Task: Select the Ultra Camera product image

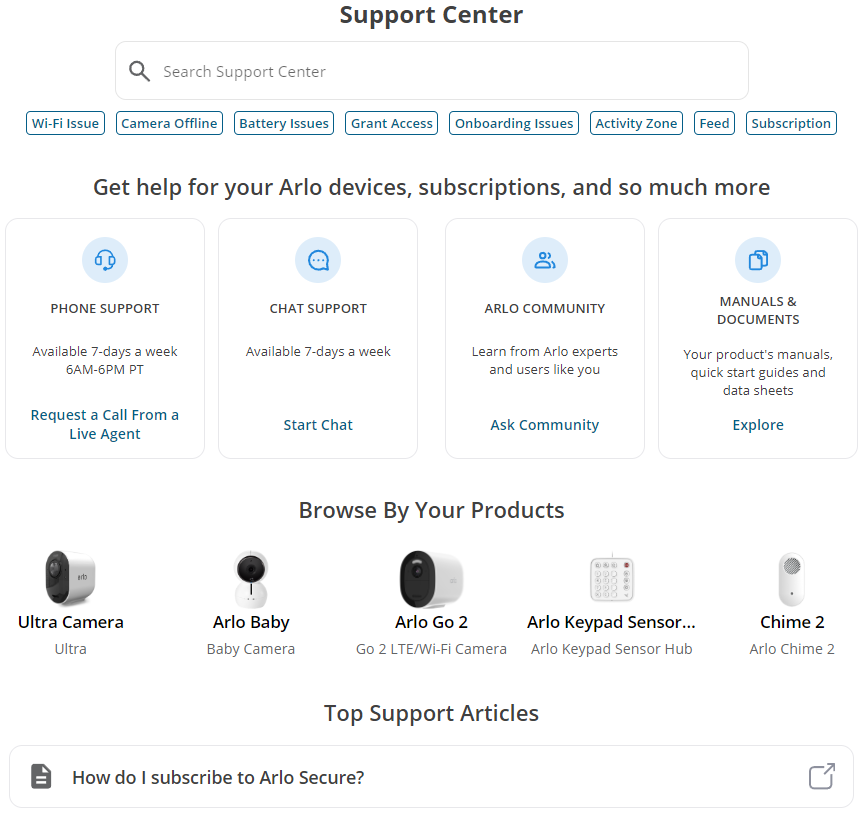Action: click(x=70, y=578)
